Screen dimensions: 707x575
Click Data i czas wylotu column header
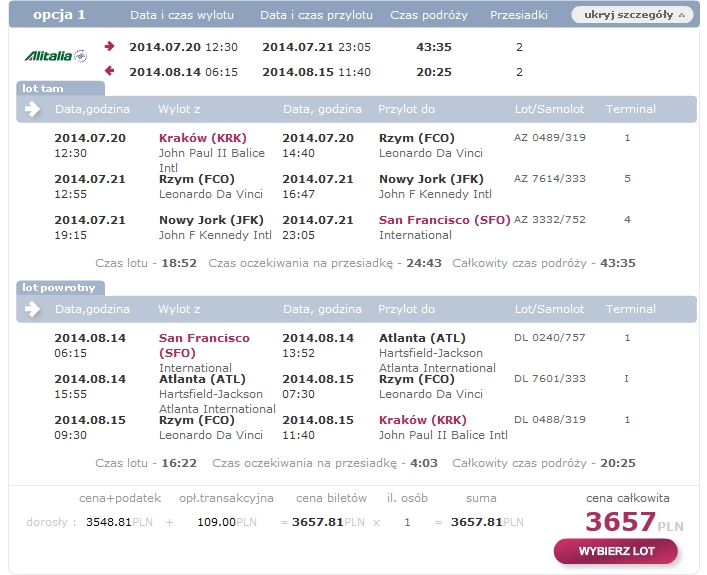tap(182, 15)
